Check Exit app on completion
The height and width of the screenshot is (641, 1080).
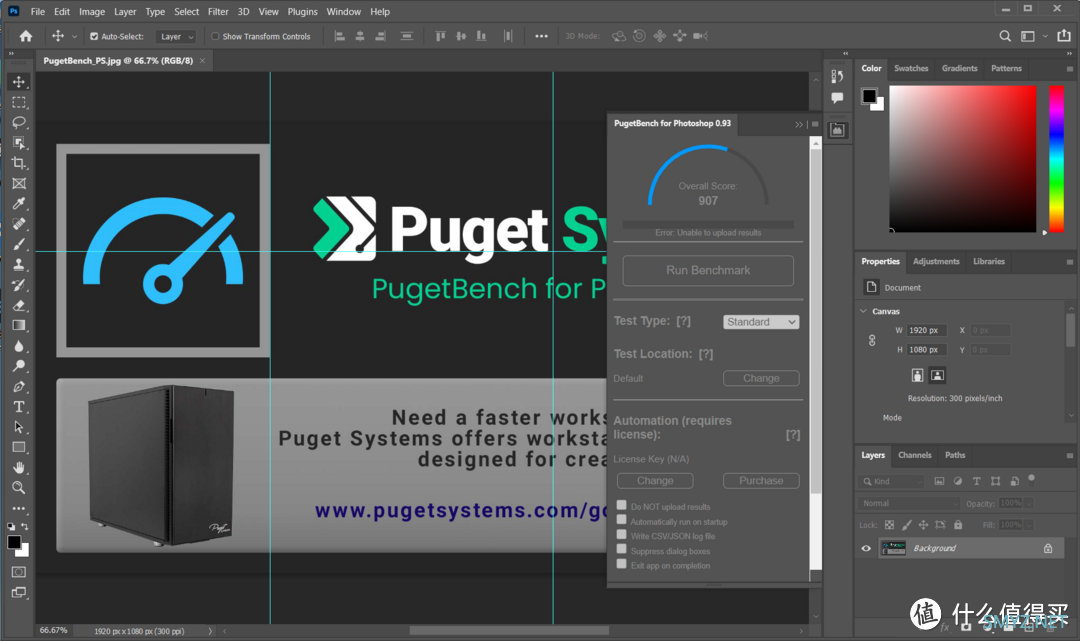click(x=621, y=565)
